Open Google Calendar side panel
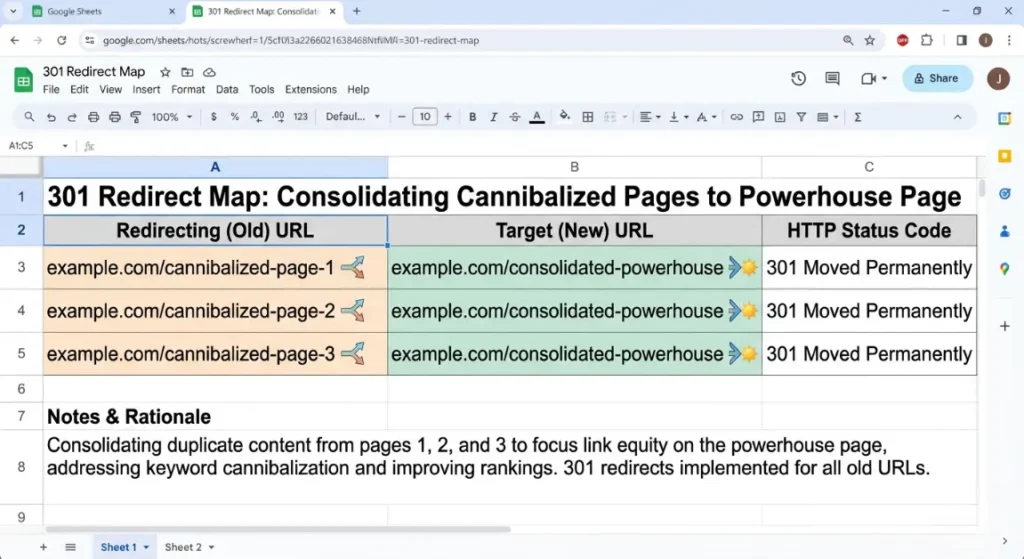 click(x=1004, y=118)
